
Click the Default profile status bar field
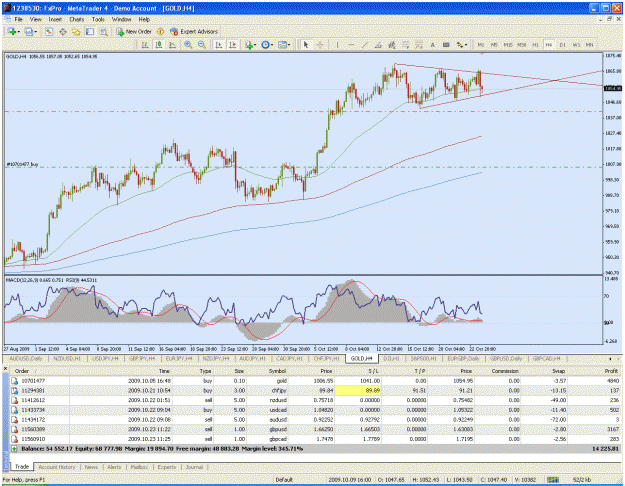click(x=284, y=480)
